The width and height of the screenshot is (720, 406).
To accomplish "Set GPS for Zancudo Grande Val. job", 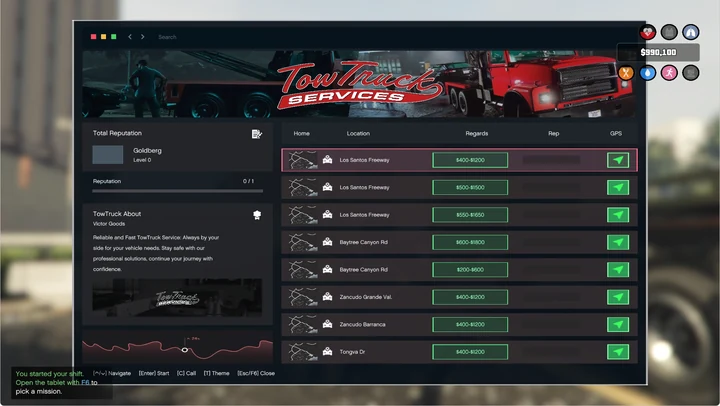I will (x=618, y=297).
